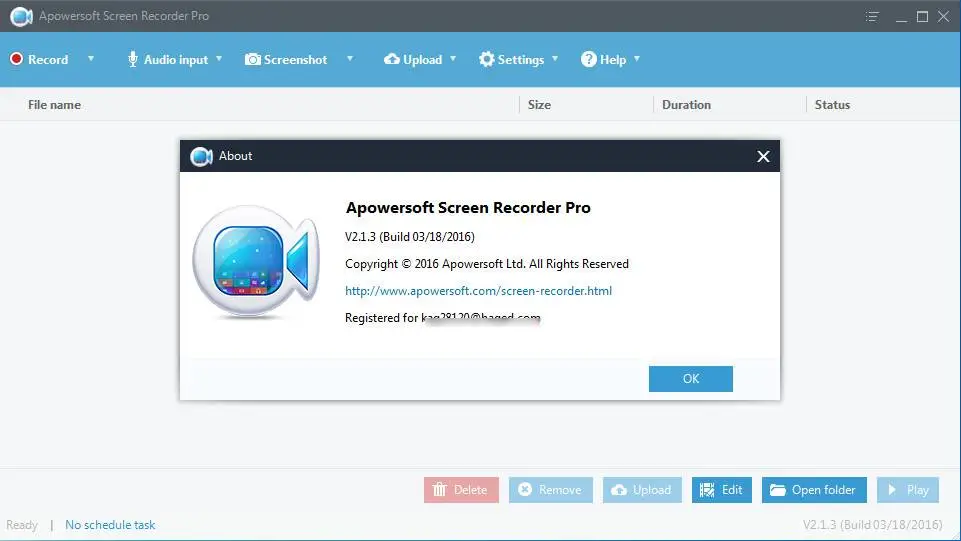
Task: Click the bottom Upload button
Action: click(x=642, y=490)
